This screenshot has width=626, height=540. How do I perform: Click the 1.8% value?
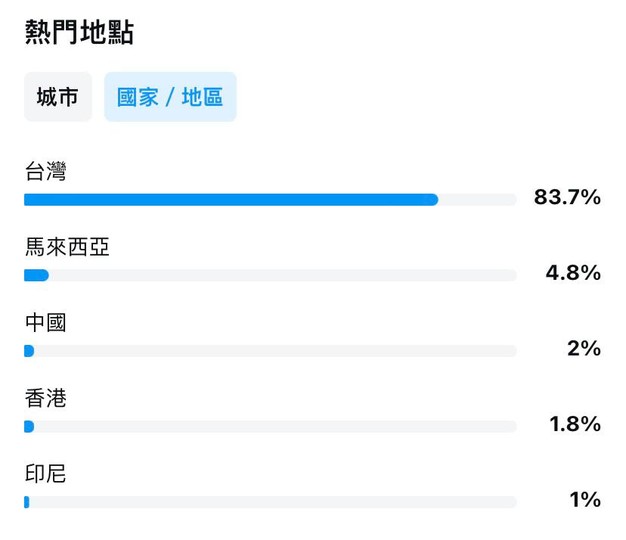pyautogui.click(x=575, y=424)
